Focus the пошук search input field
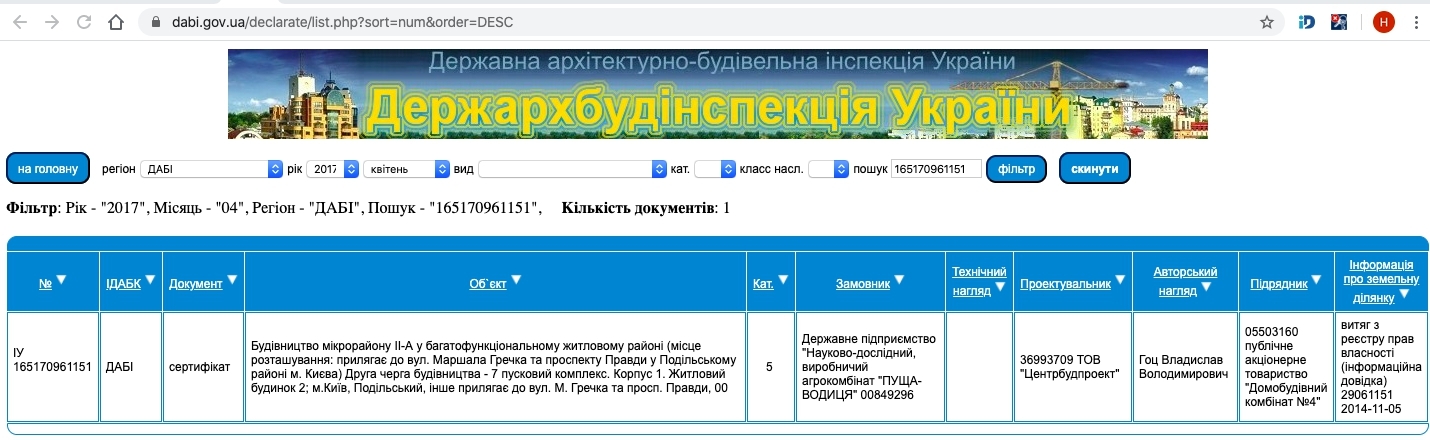1430x440 pixels. point(935,169)
